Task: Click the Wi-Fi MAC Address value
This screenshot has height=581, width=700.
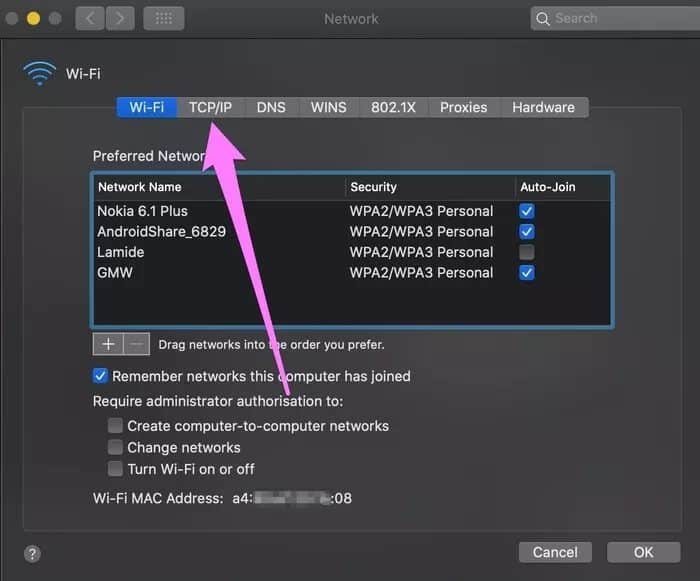Action: [292, 498]
